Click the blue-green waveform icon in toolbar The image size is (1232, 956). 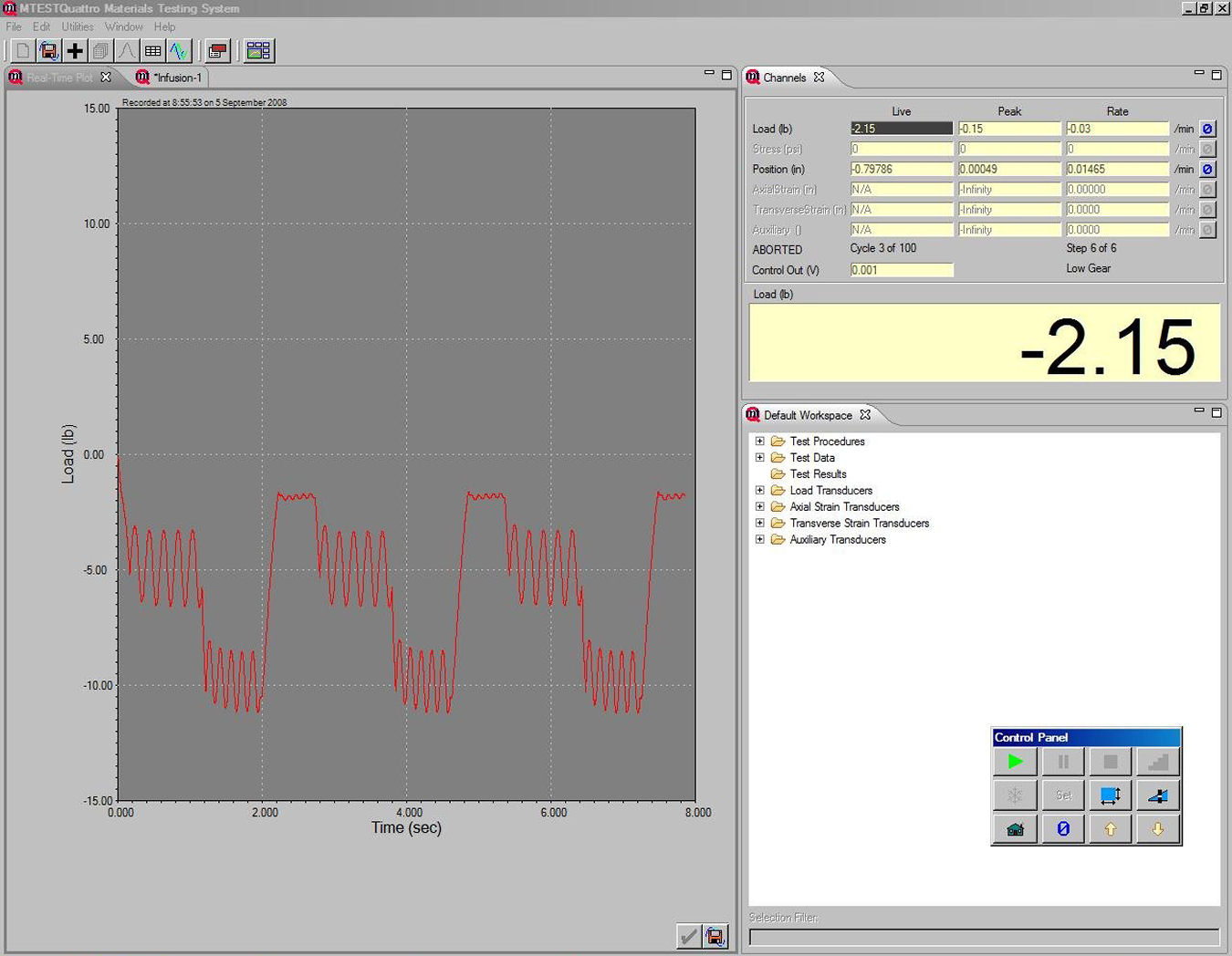pyautogui.click(x=179, y=51)
